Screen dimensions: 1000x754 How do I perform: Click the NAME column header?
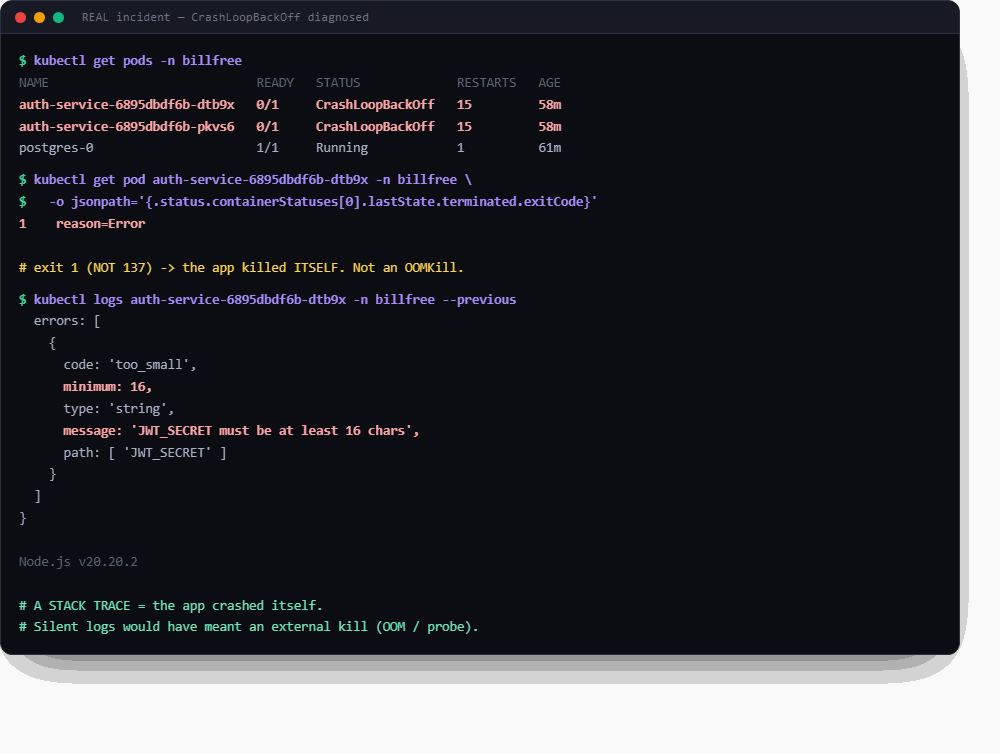34,83
